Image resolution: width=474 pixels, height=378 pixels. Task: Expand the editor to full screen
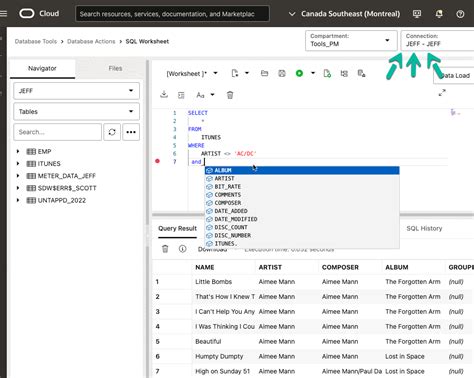(x=442, y=93)
